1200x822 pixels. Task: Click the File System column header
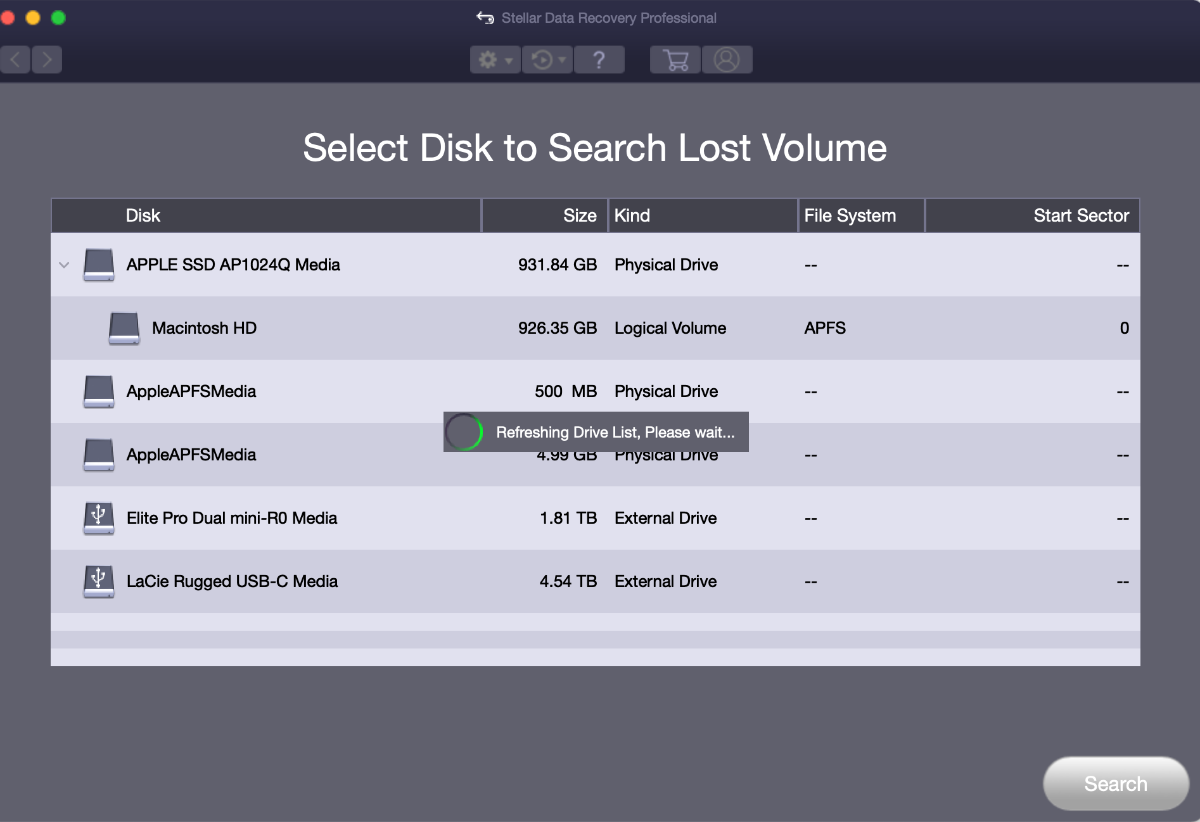[850, 215]
